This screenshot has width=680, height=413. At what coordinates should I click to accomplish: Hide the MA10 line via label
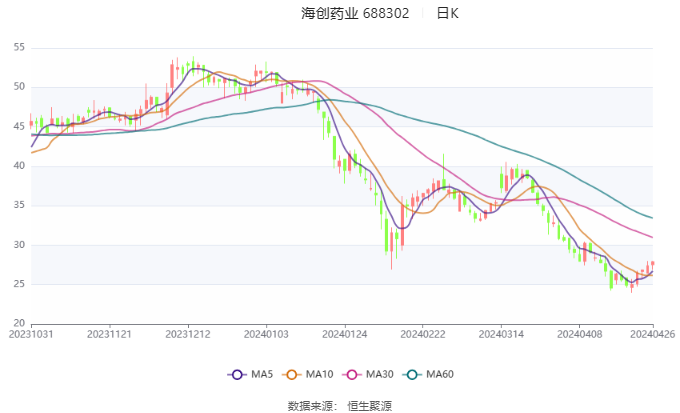coord(319,374)
